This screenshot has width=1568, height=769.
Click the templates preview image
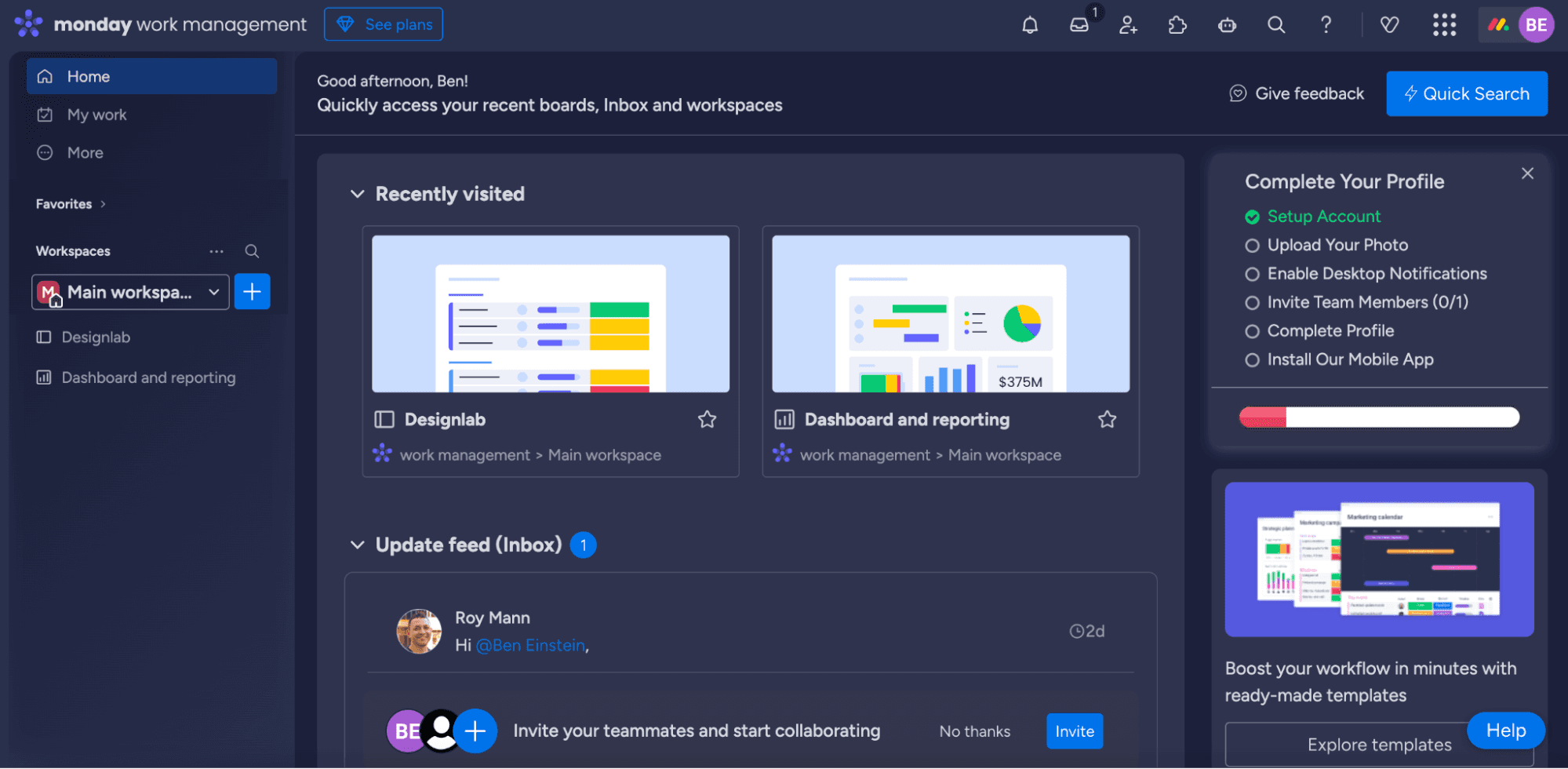click(1379, 559)
